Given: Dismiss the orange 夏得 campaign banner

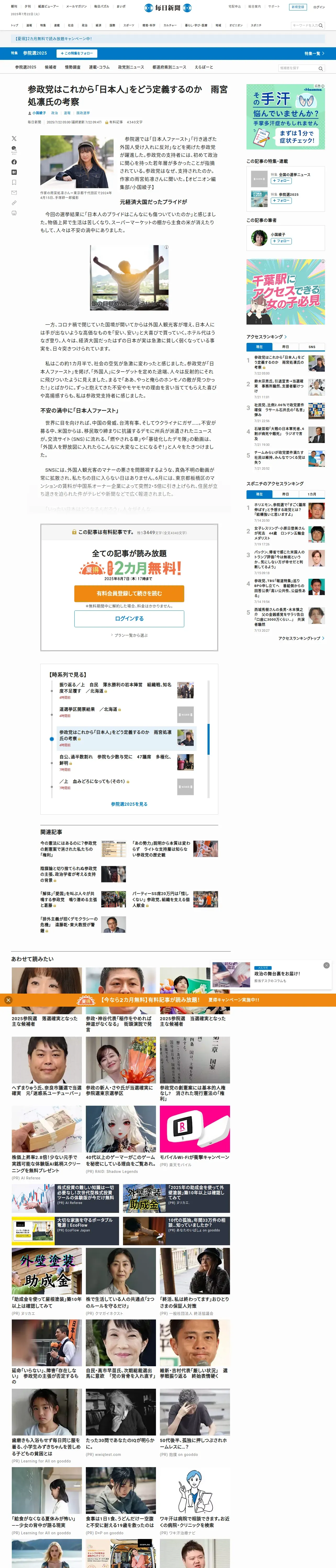Looking at the screenshot, I should pos(8,1000).
